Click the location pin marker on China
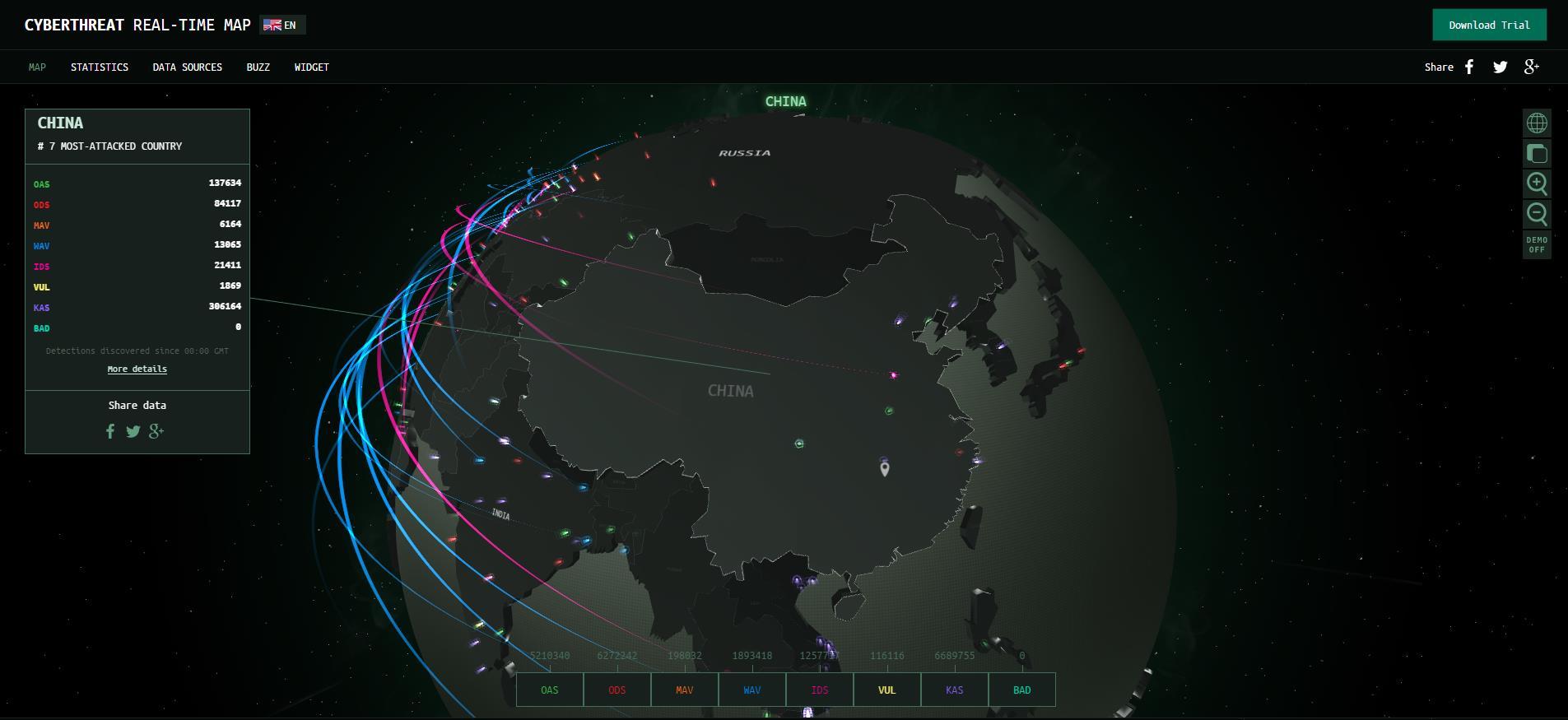This screenshot has width=1568, height=720. point(885,470)
